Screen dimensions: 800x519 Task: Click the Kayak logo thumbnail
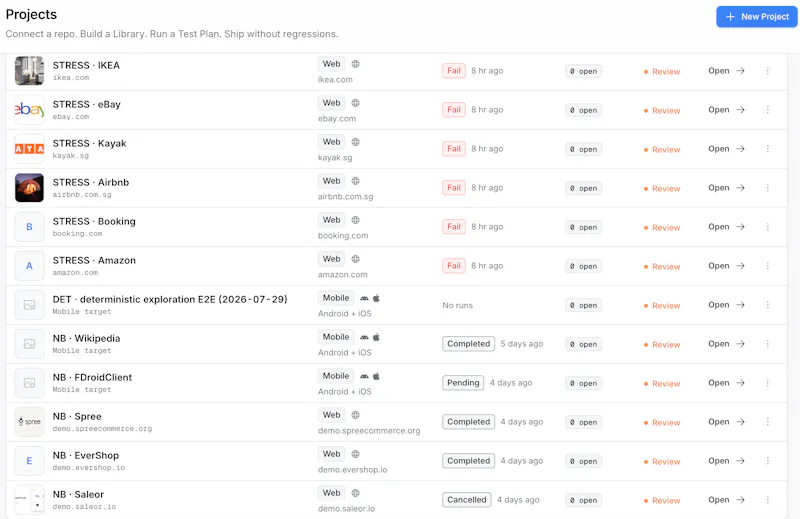click(x=29, y=149)
